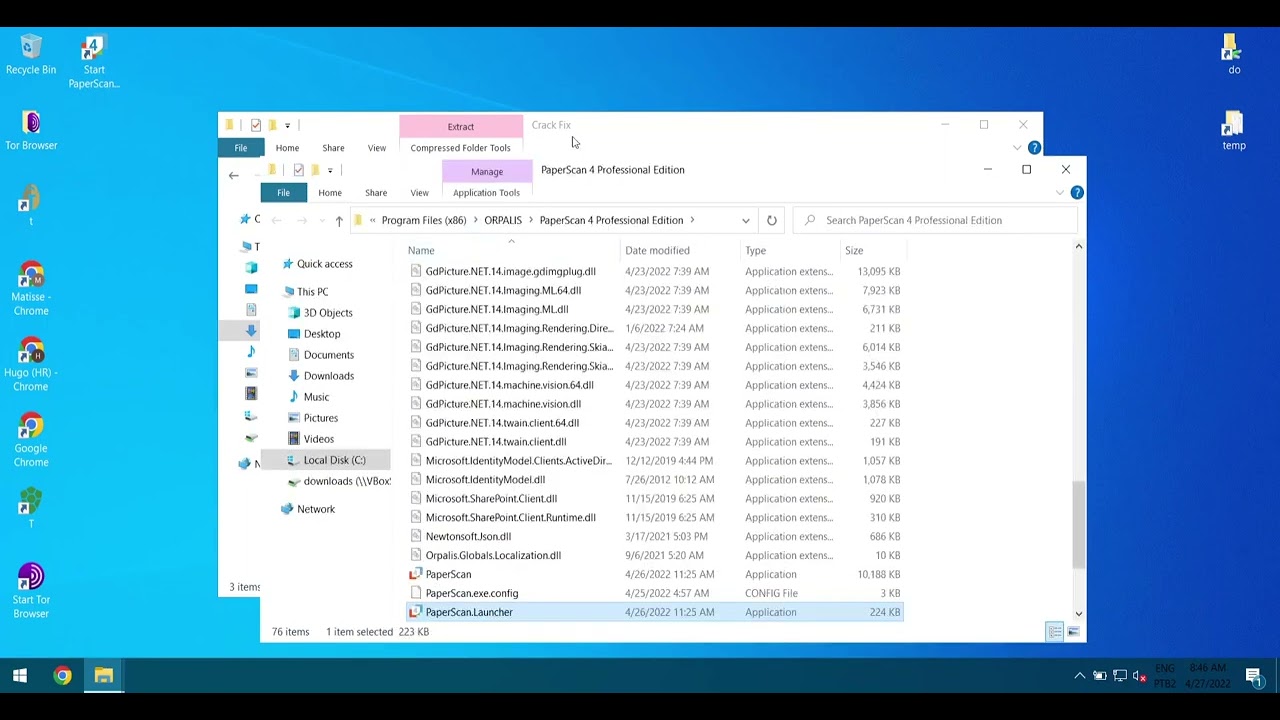1280x720 pixels.
Task: Click the Help icon in PaperScan window
Action: tap(1077, 192)
